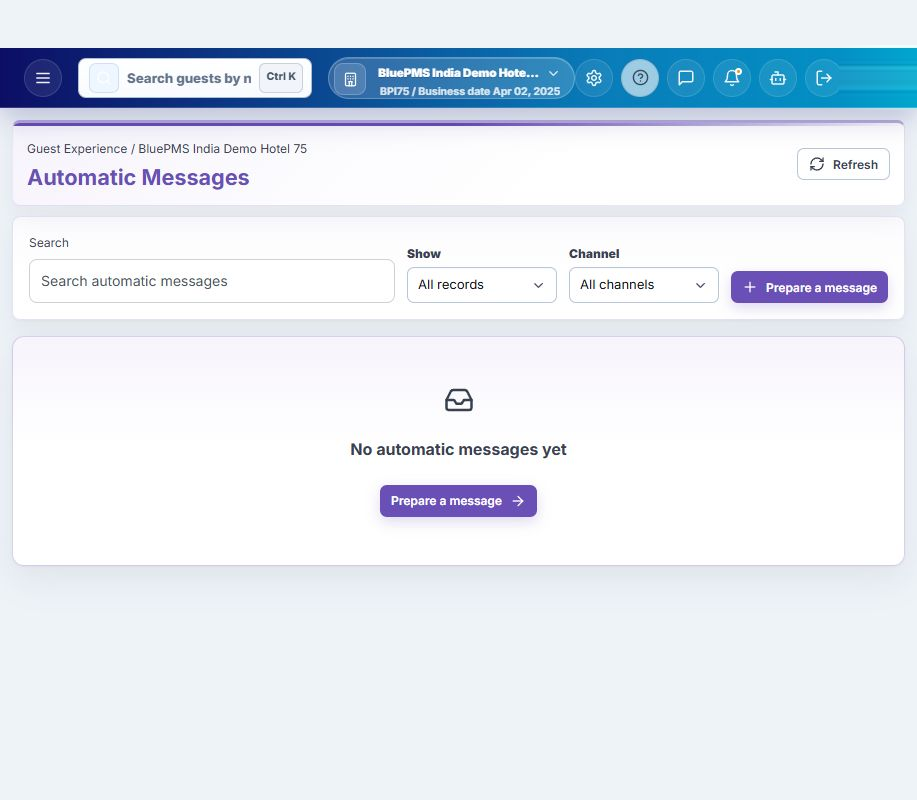Click the top Prepare a message button
Viewport: 917px width, 800px height.
tap(809, 287)
